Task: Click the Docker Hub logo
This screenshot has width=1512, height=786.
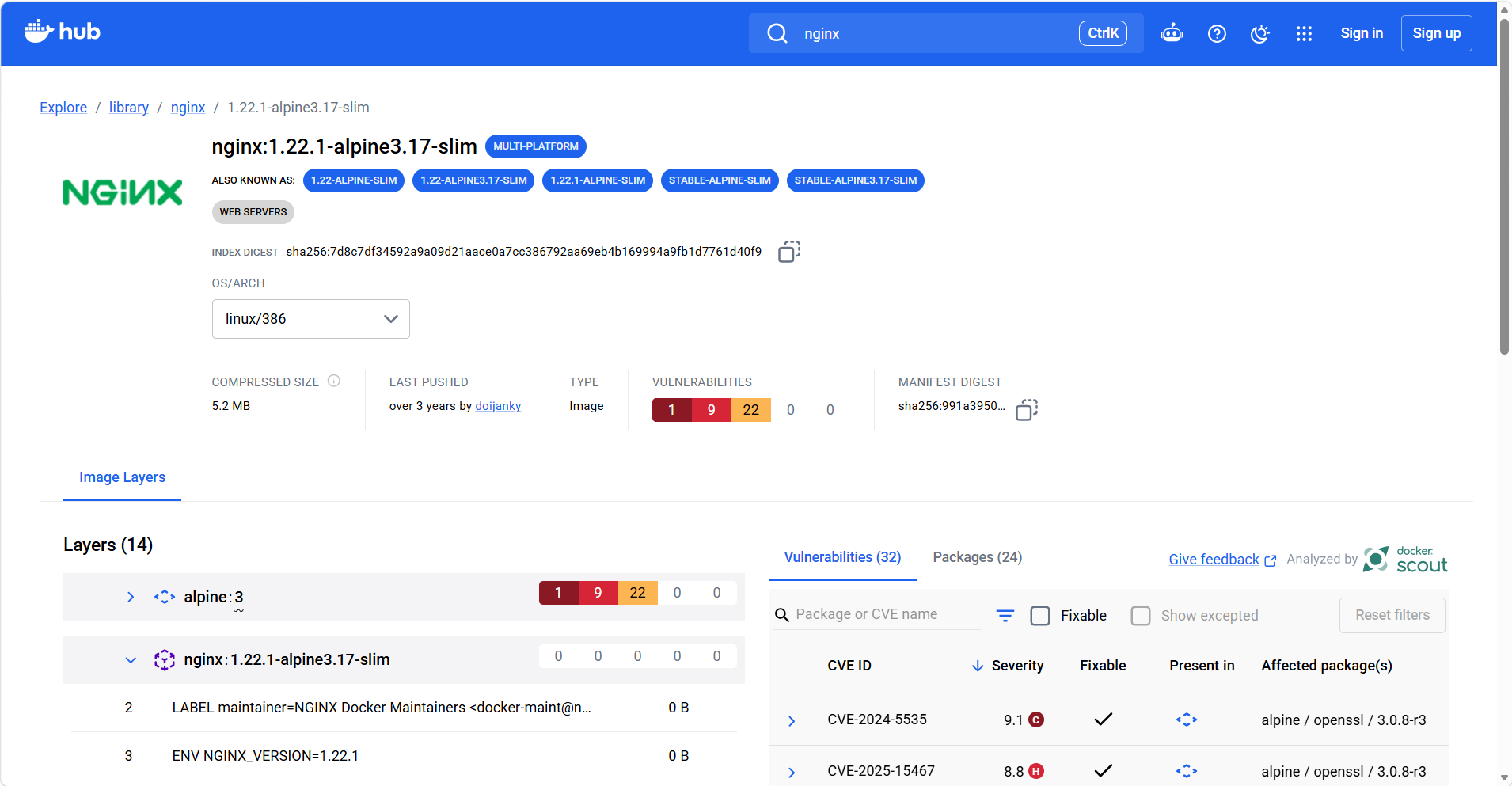Action: pos(62,32)
